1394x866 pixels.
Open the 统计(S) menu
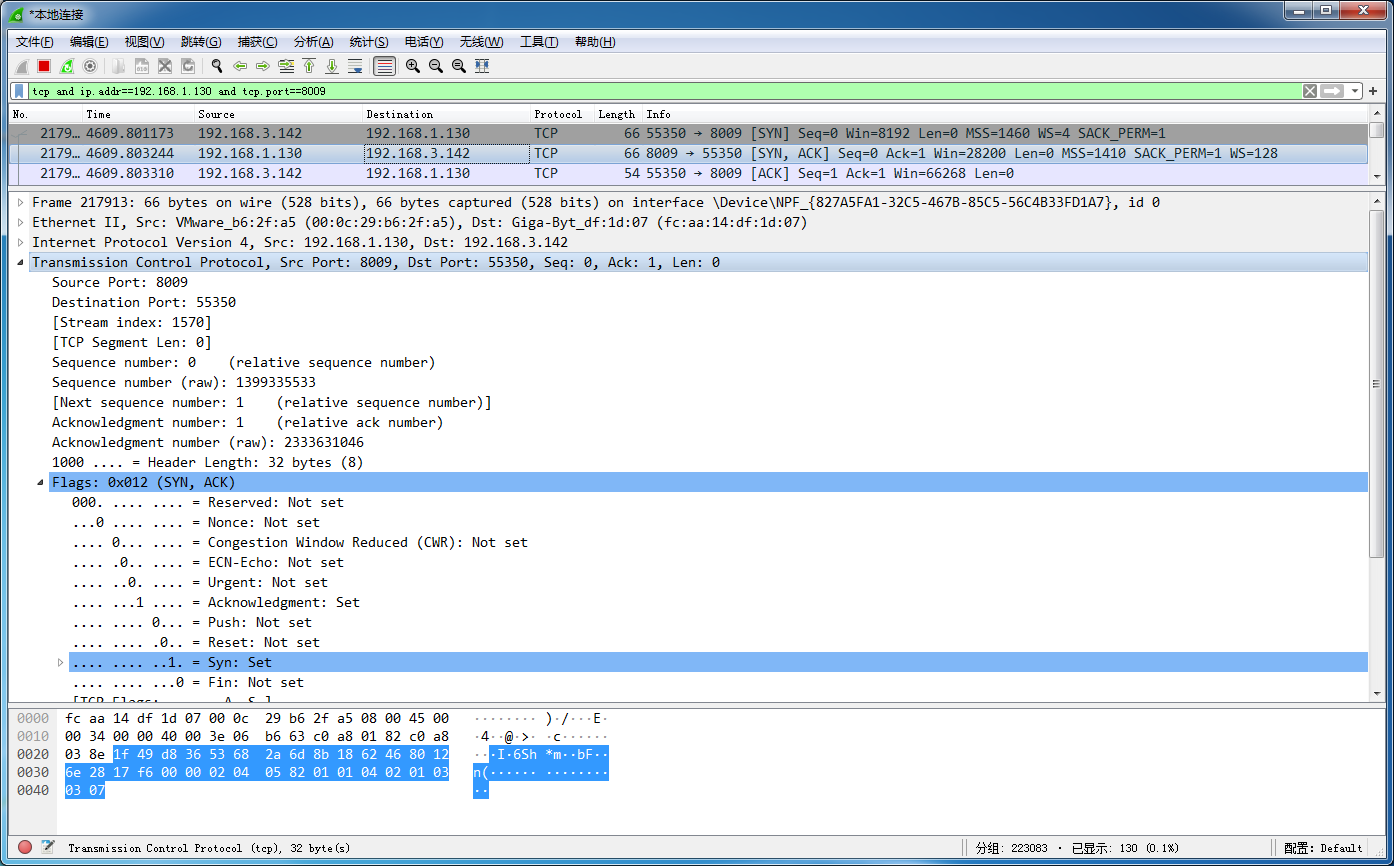pos(369,42)
